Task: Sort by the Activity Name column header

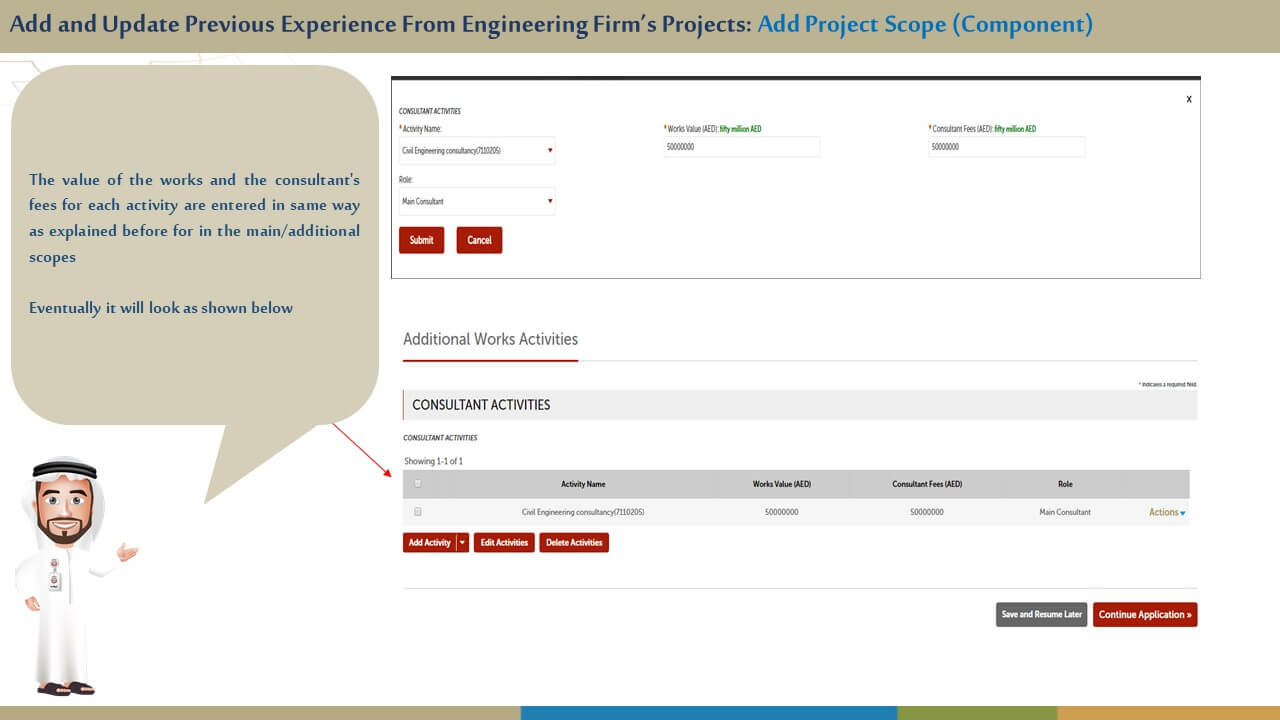Action: tap(583, 484)
